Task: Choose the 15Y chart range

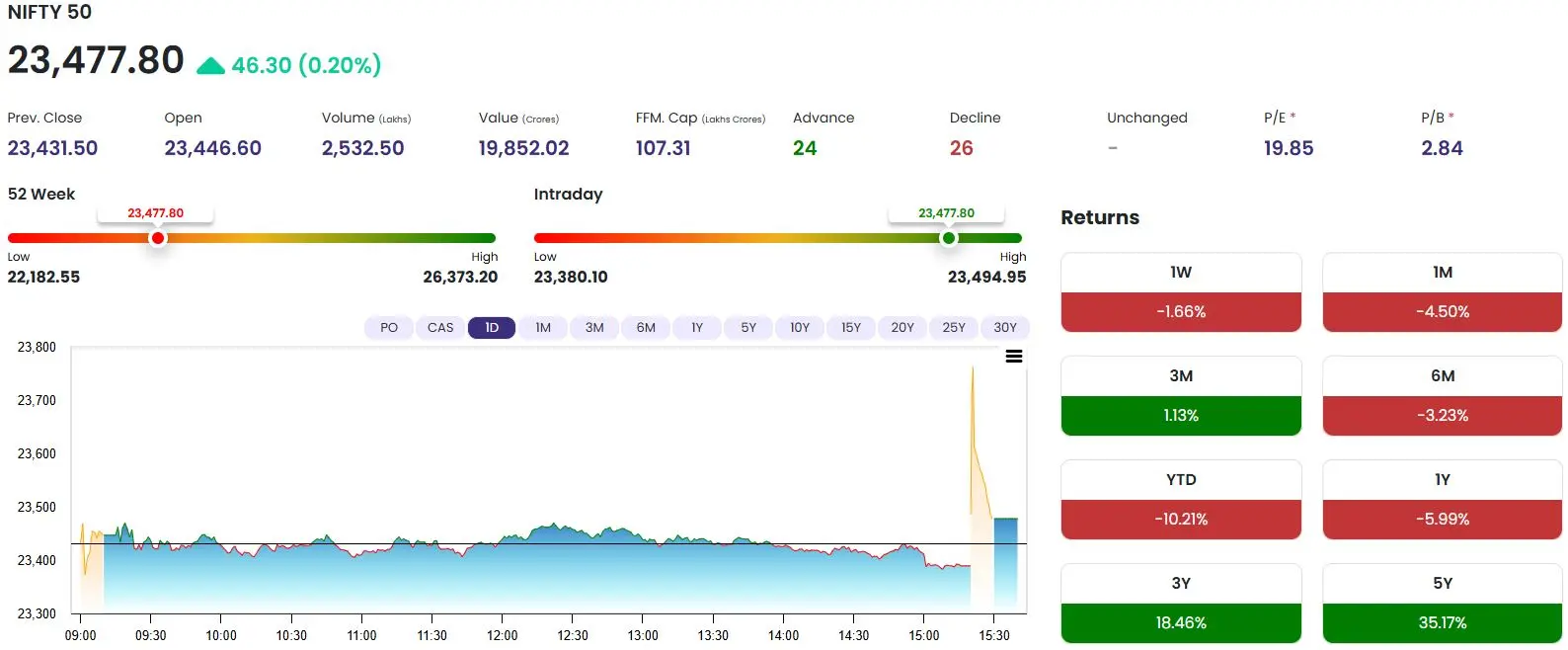Action: pyautogui.click(x=851, y=328)
